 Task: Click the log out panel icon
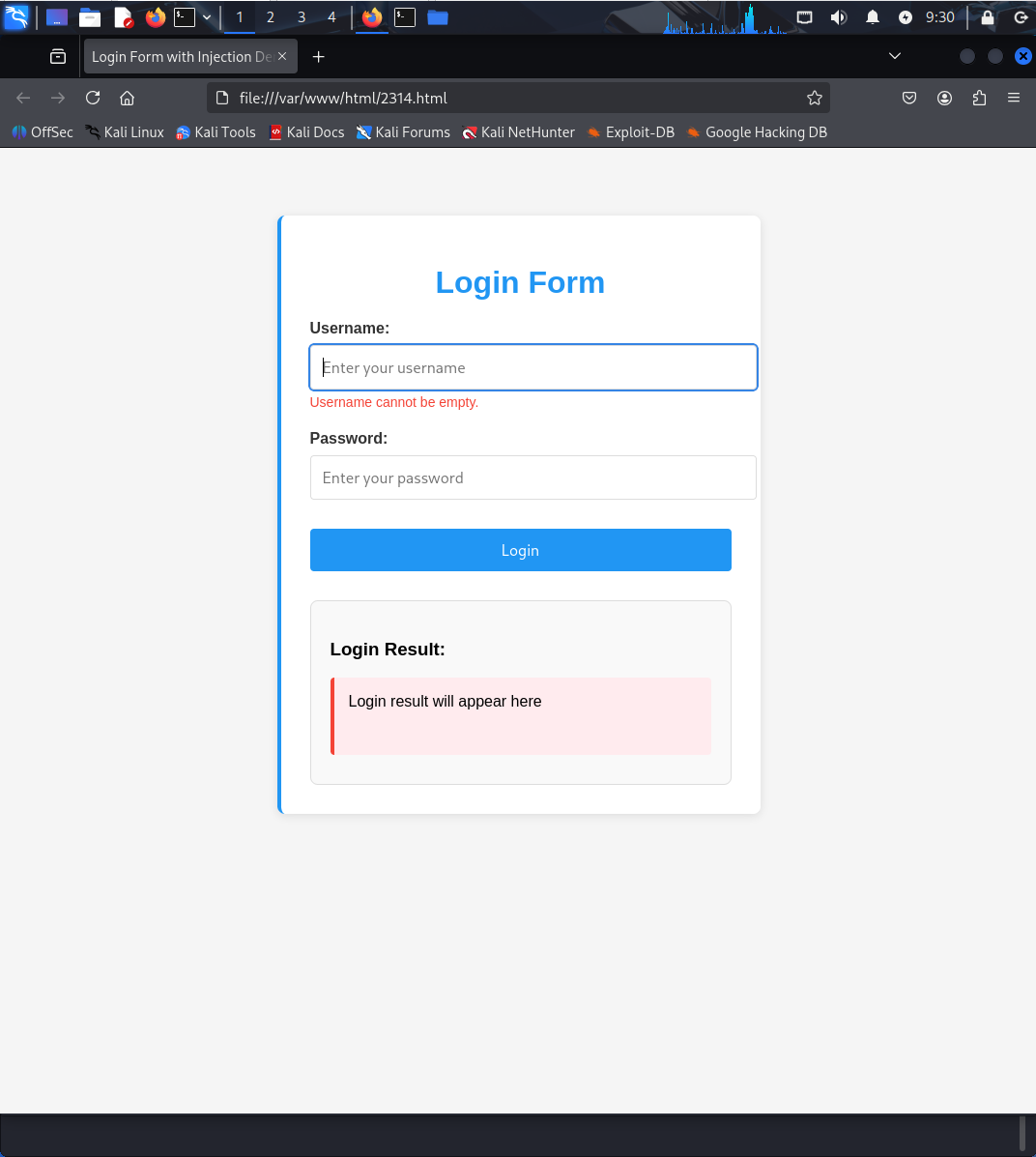[1022, 17]
